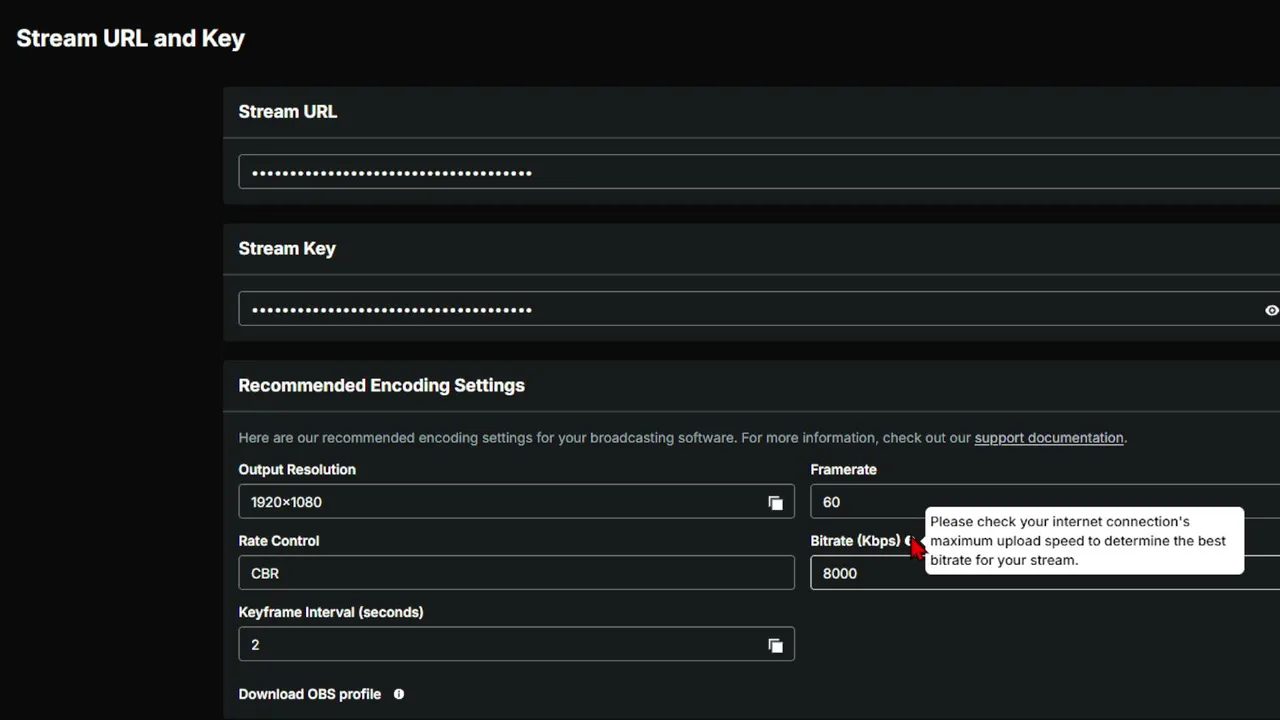Click the Stream URL and Key heading

point(130,39)
